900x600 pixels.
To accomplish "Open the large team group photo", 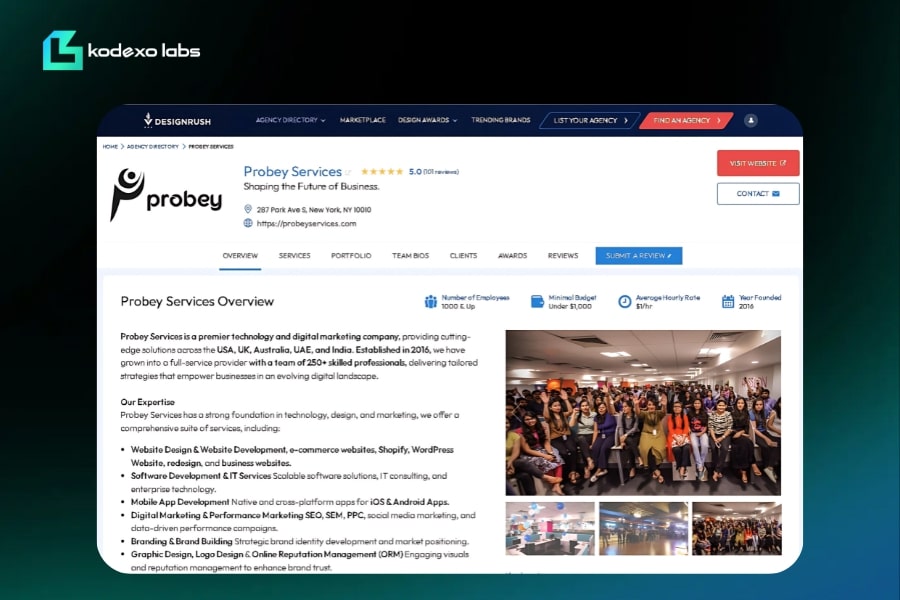I will pos(643,412).
